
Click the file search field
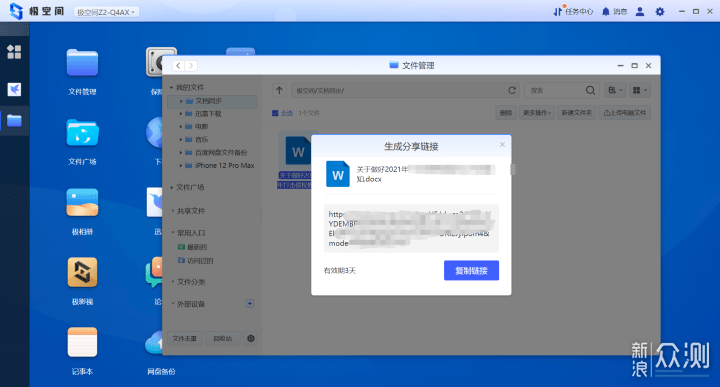click(556, 90)
